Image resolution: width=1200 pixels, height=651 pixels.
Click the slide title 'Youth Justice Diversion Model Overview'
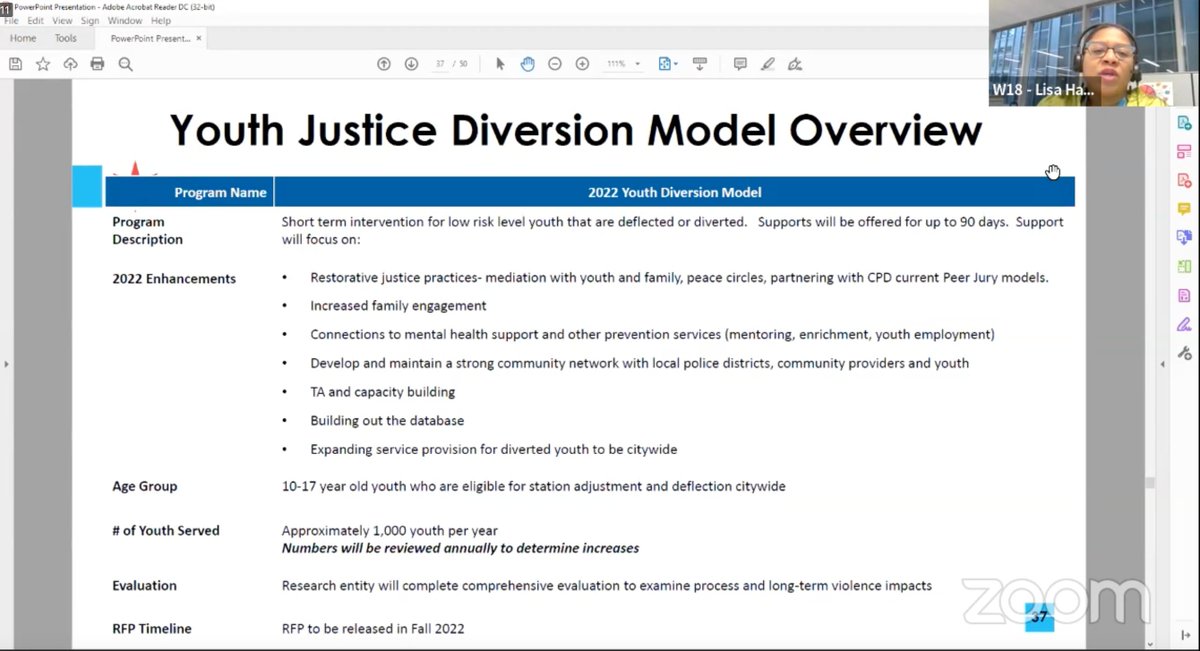coord(576,131)
